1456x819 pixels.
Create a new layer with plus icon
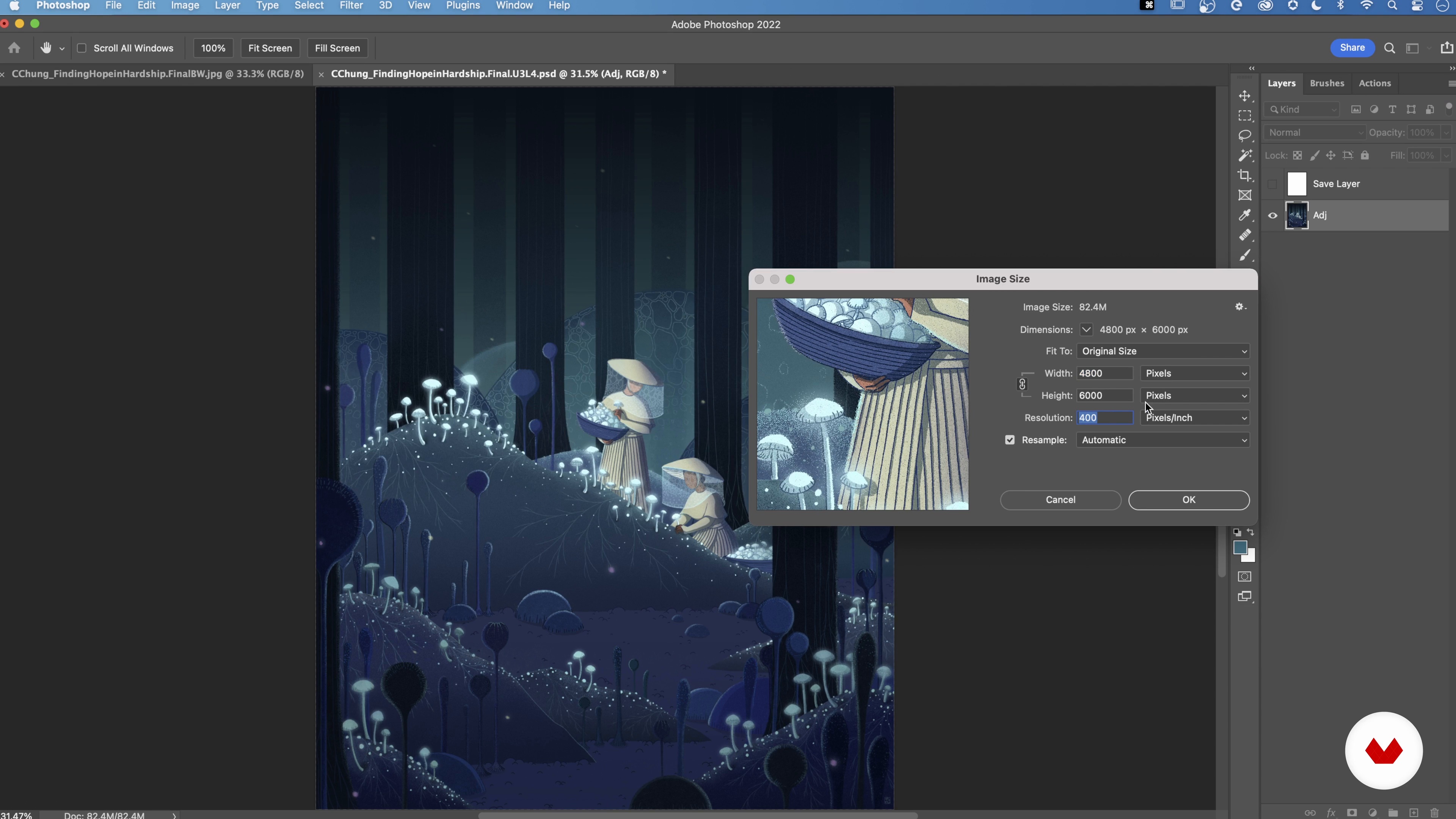pos(1414,813)
